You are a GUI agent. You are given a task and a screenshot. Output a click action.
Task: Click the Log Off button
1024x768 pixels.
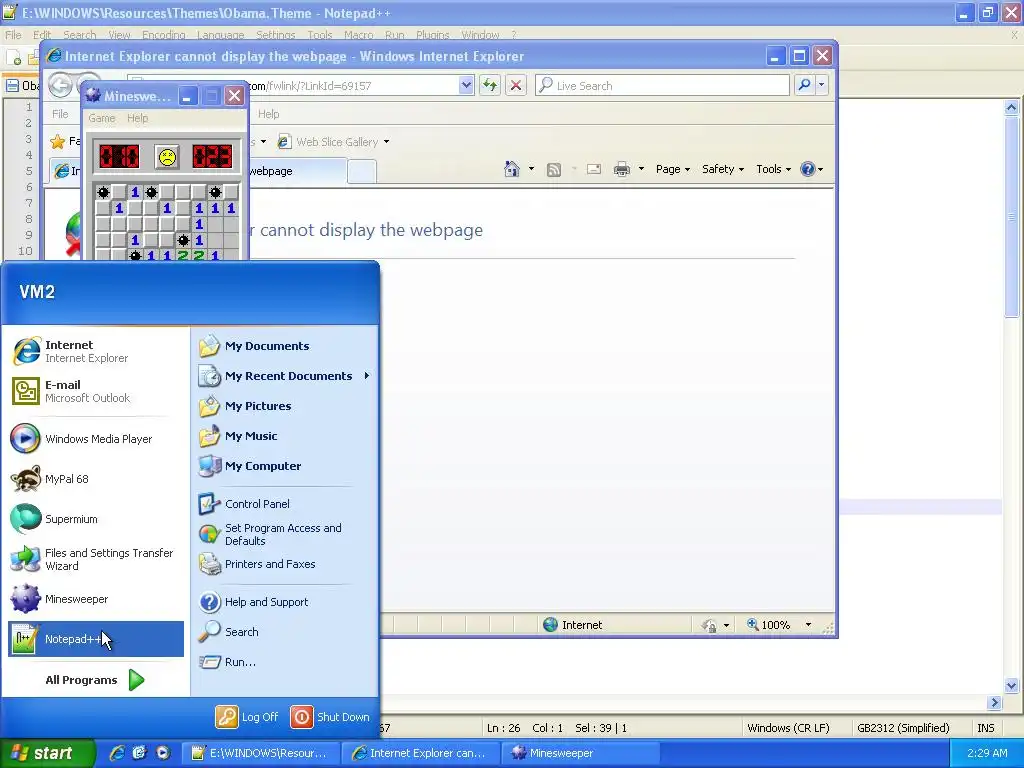pyautogui.click(x=248, y=717)
